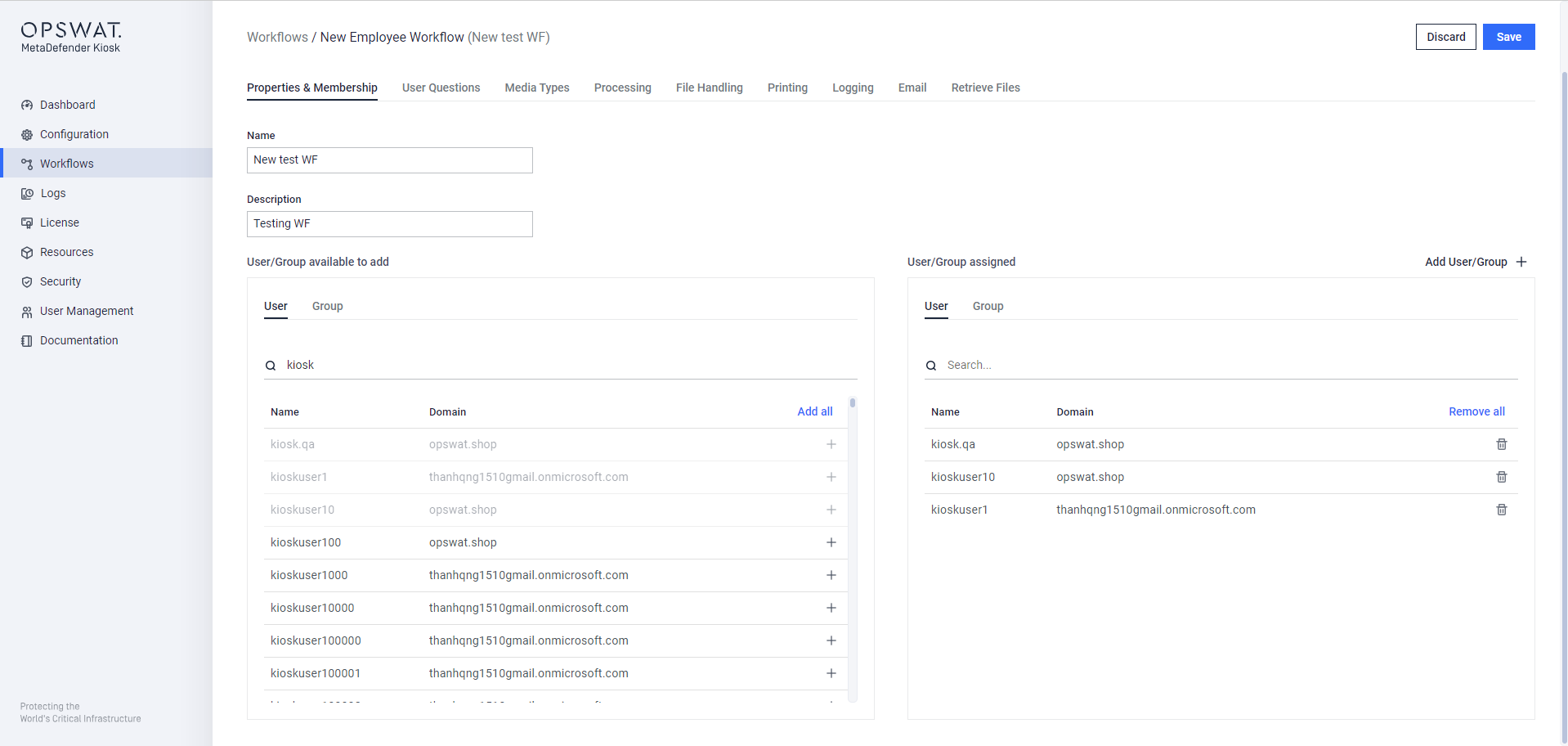
Task: Focus the Description input field
Action: pos(390,224)
